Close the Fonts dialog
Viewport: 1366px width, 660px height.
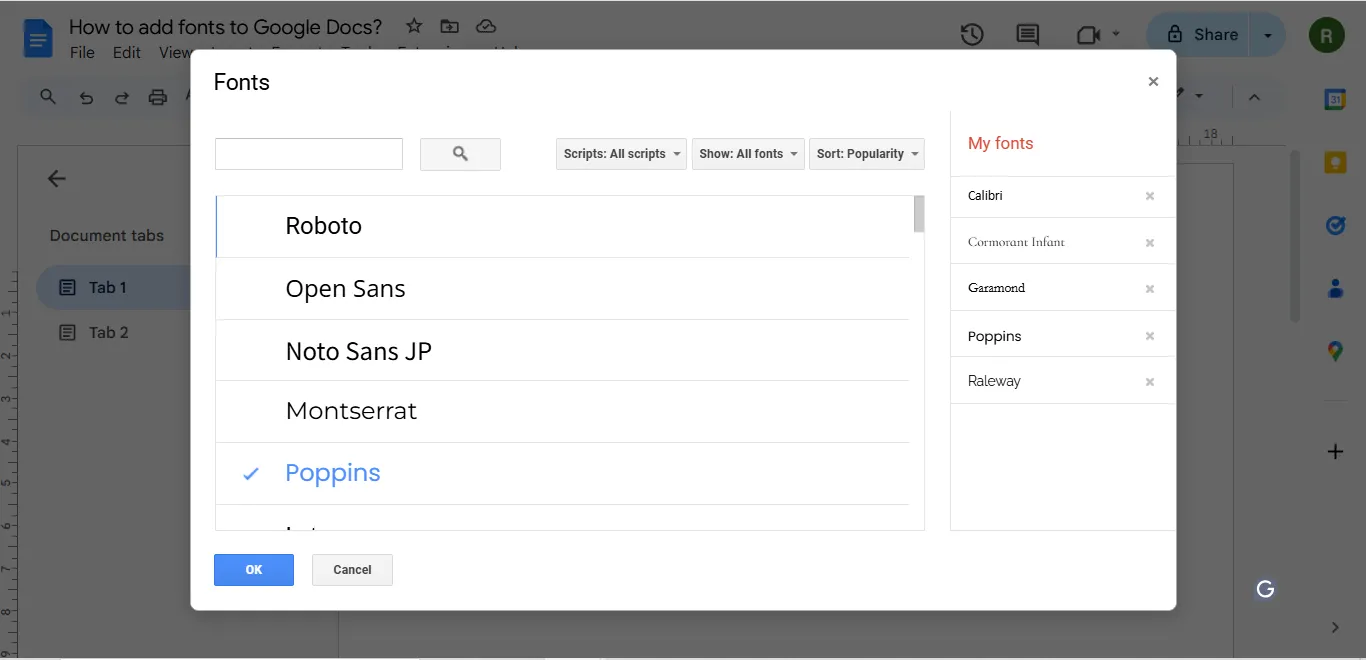1153,82
